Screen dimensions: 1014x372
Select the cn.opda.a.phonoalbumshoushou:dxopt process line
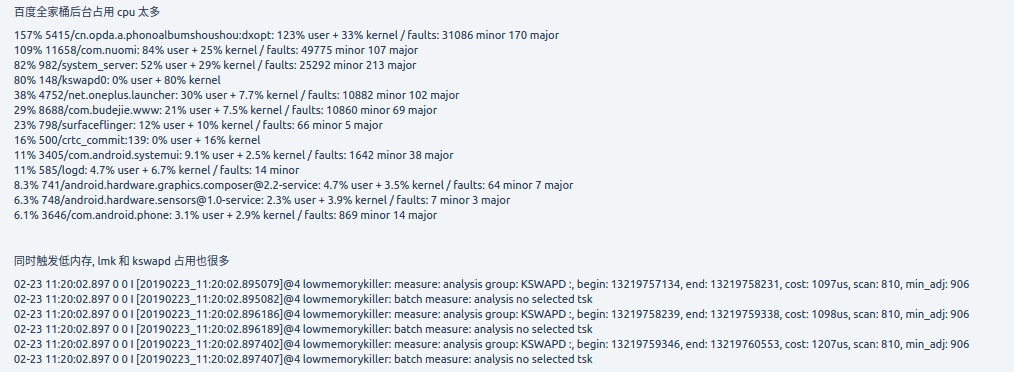pos(286,36)
